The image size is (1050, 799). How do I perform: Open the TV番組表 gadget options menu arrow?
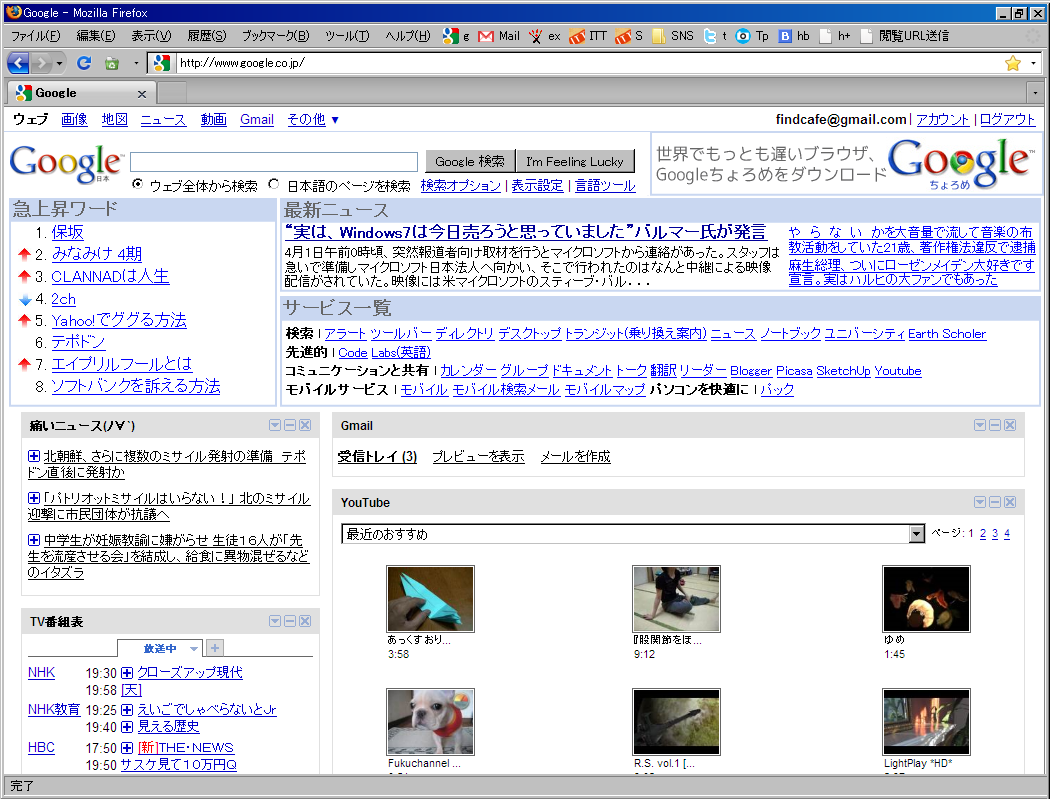275,622
